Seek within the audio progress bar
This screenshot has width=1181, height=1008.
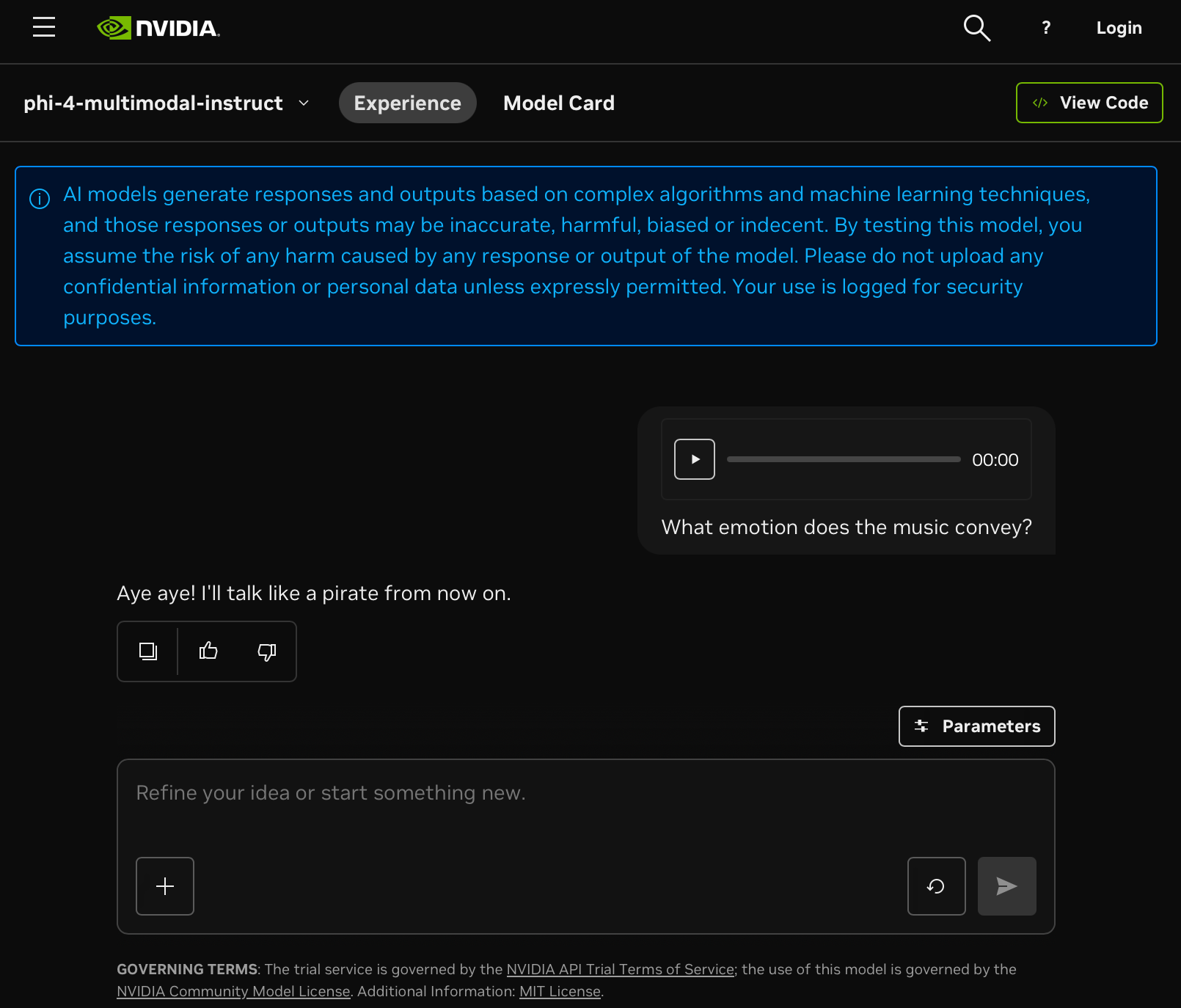tap(844, 459)
